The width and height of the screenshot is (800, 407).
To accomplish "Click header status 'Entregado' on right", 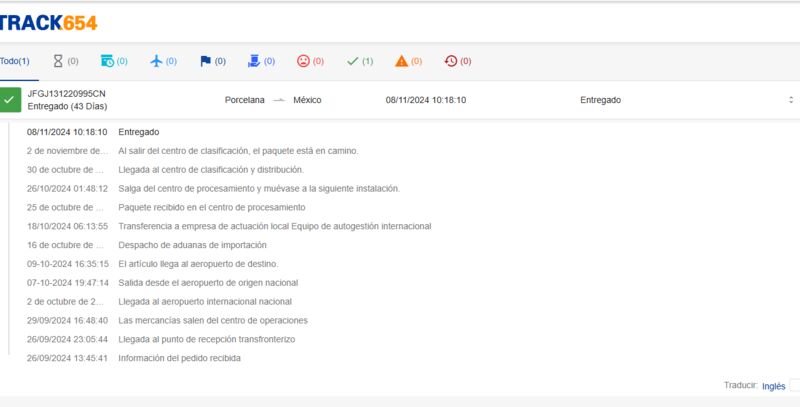I will coord(601,100).
